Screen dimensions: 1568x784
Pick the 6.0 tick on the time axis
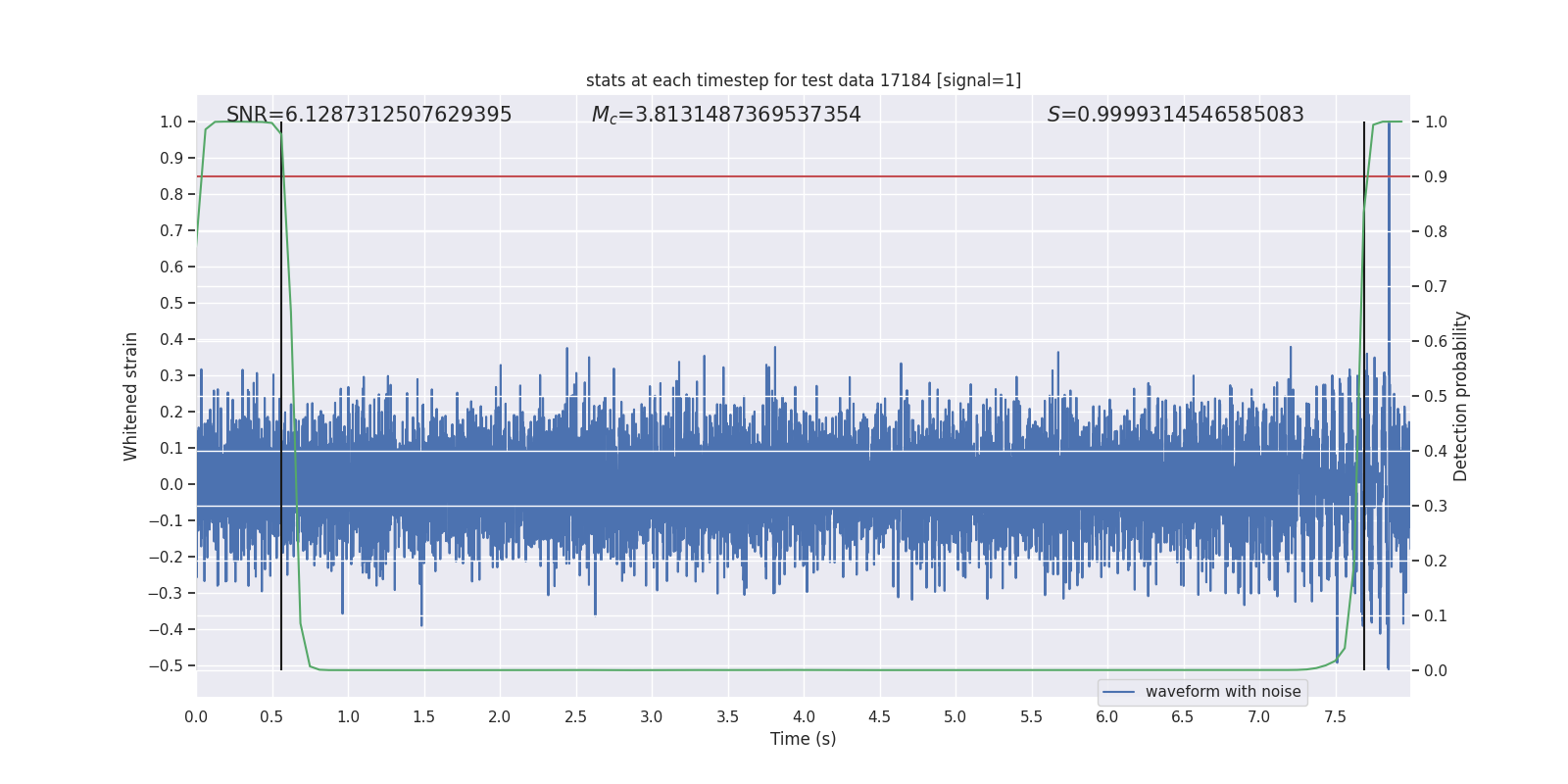[1107, 716]
